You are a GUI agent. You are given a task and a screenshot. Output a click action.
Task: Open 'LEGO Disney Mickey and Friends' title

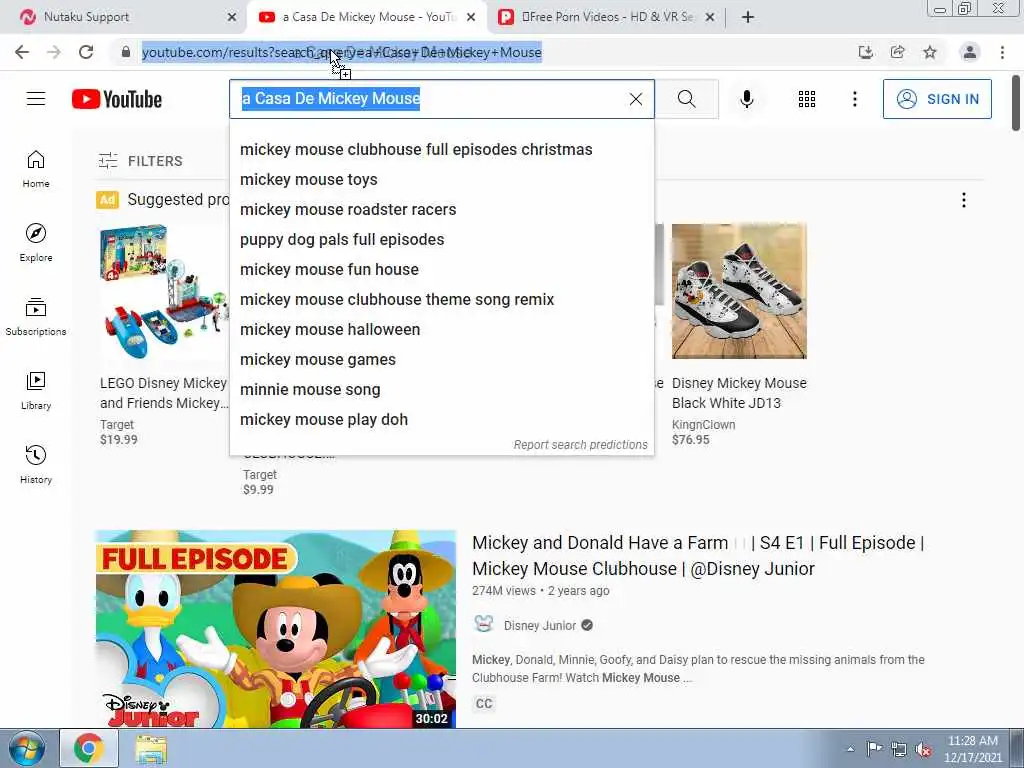[164, 393]
